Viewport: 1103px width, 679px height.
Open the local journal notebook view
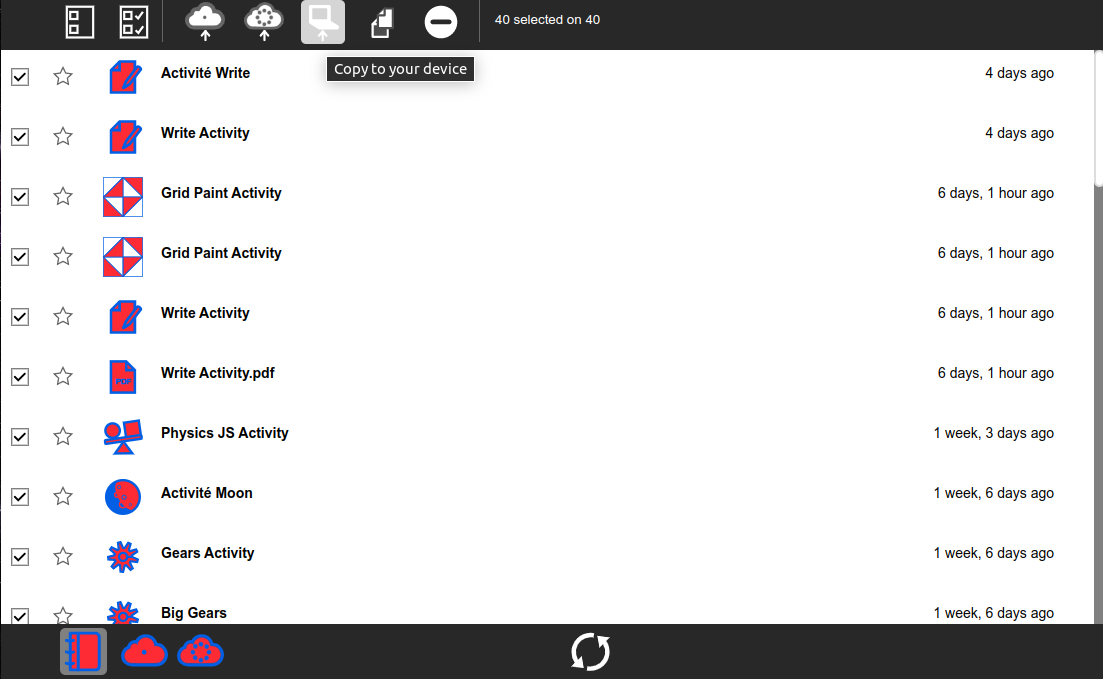[x=83, y=652]
